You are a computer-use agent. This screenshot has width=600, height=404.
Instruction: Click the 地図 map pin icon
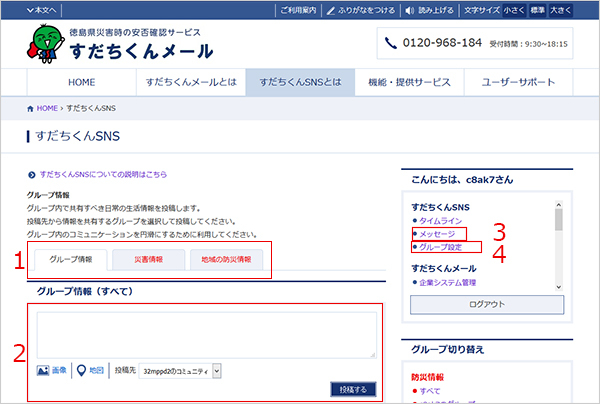[x=82, y=370]
